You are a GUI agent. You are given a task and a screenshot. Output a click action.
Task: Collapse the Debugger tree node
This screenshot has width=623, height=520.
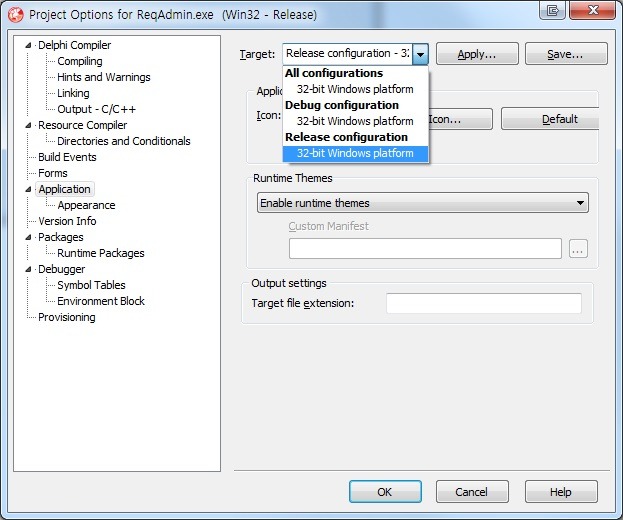point(30,270)
